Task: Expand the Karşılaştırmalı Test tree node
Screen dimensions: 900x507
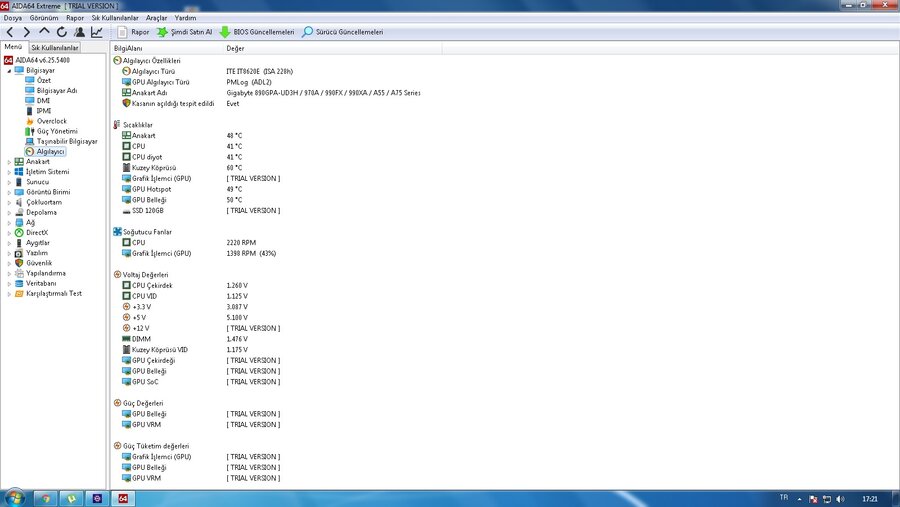Action: coord(9,293)
